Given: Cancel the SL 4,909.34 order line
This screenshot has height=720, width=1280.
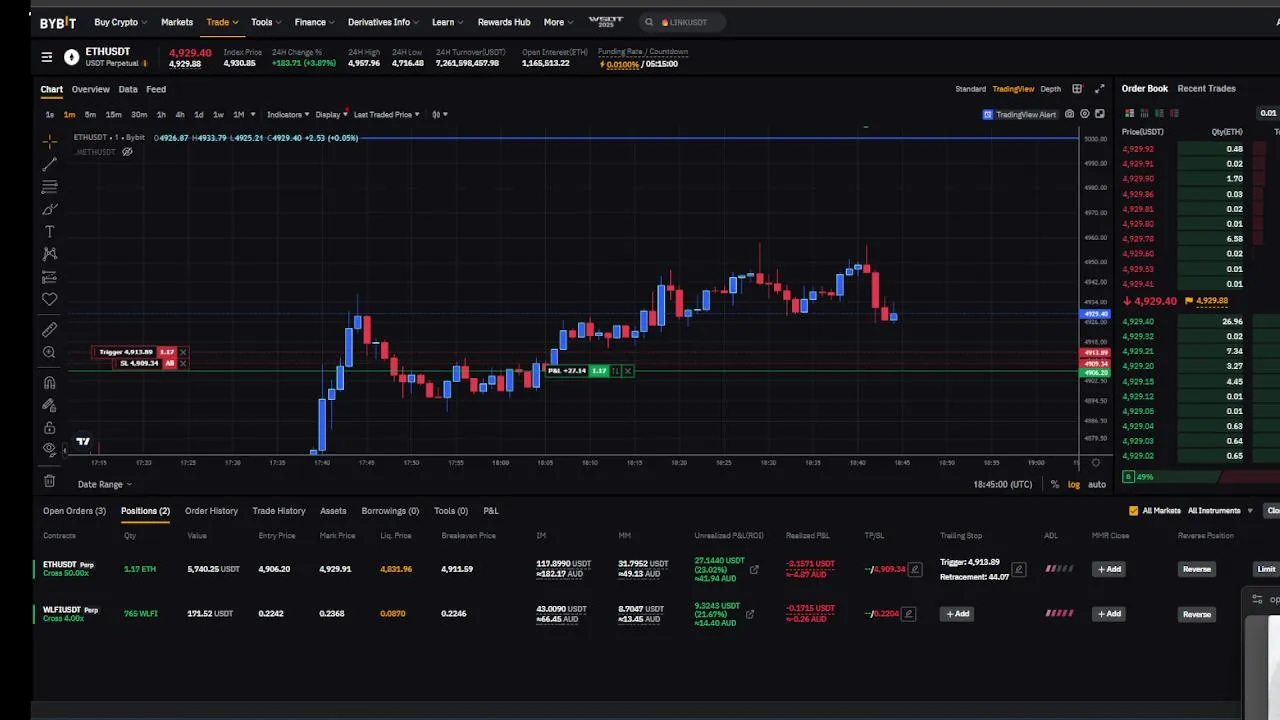Looking at the screenshot, I should (183, 363).
